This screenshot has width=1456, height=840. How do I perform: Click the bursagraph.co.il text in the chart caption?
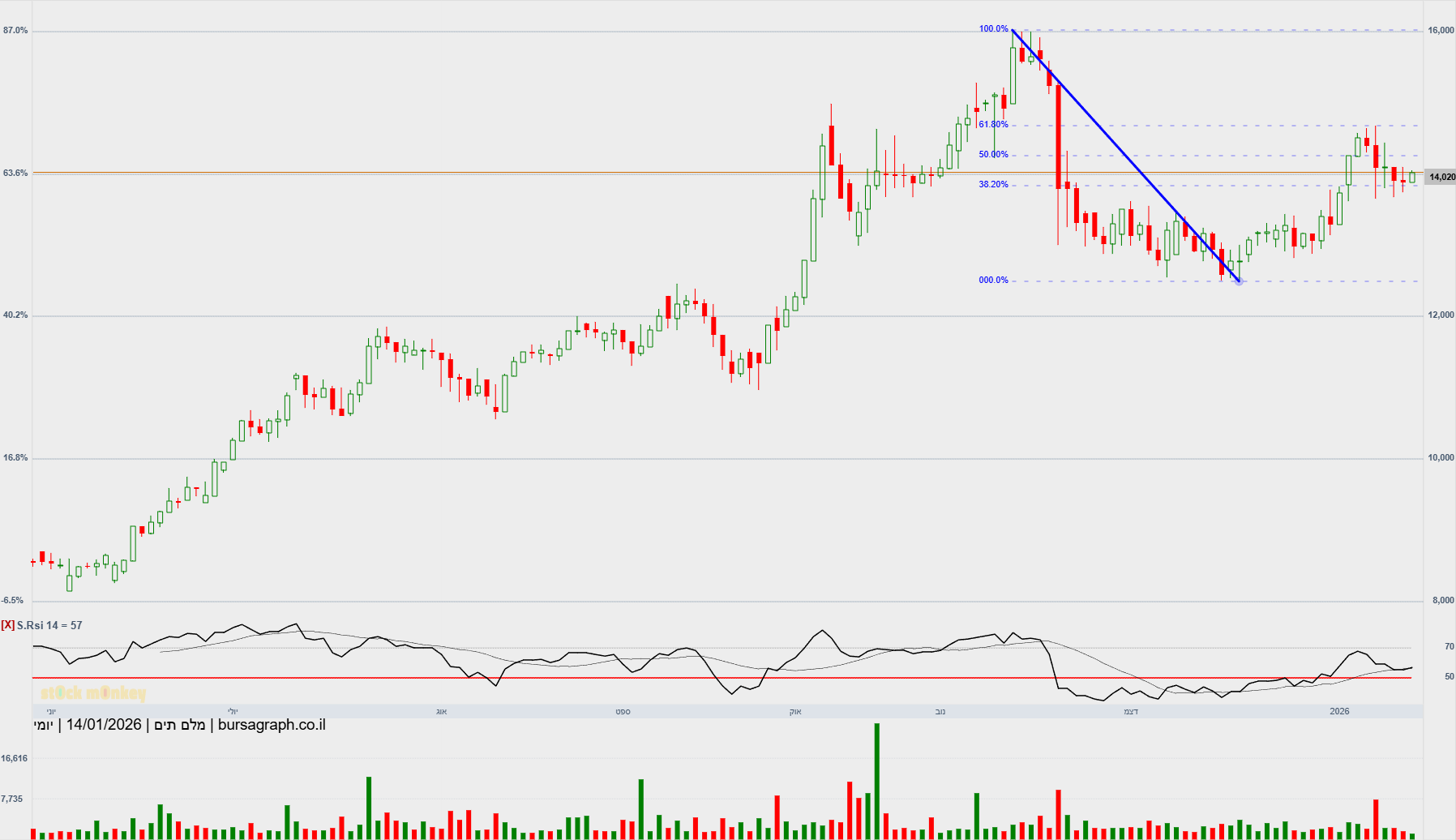[272, 725]
